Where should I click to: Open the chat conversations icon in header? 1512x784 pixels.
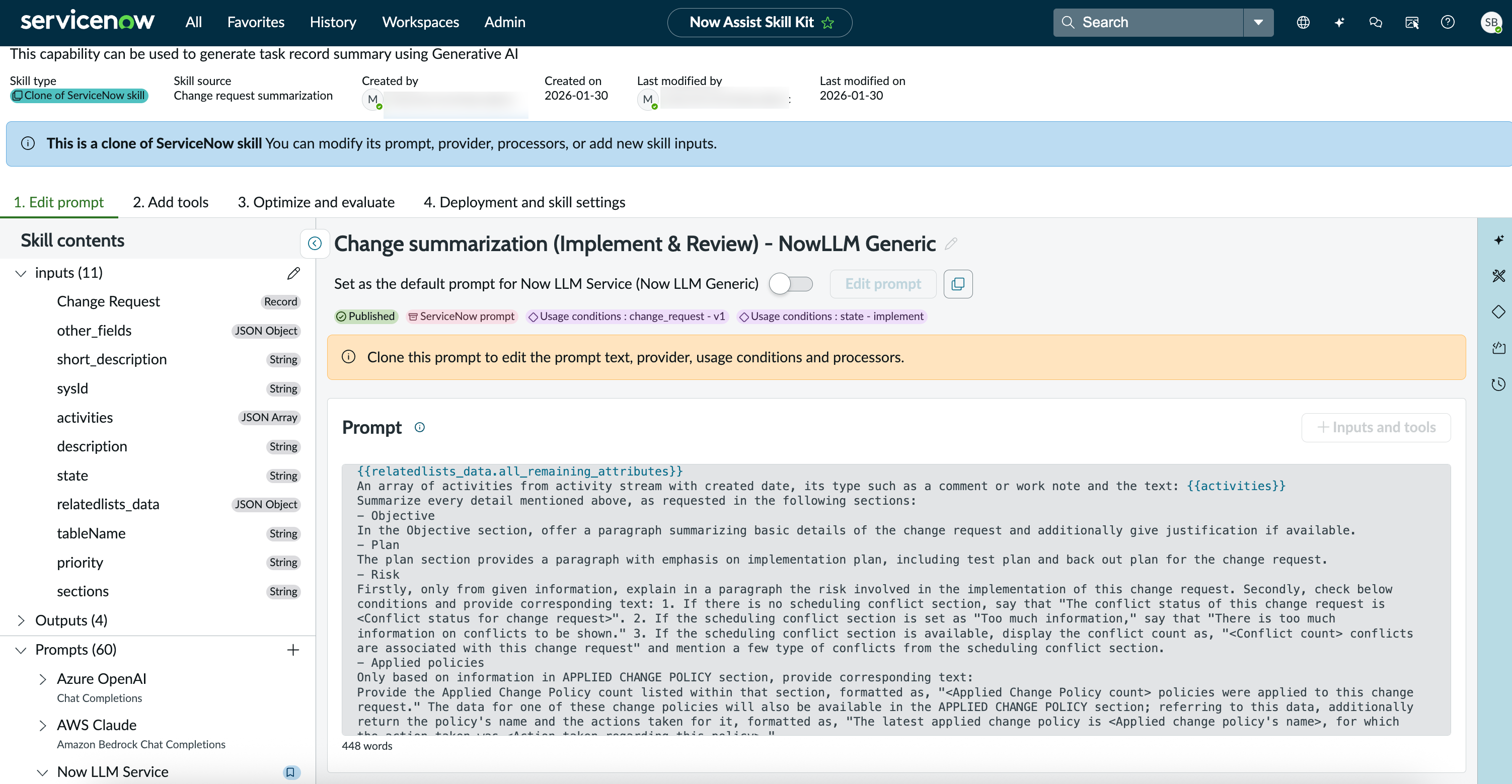click(x=1376, y=22)
